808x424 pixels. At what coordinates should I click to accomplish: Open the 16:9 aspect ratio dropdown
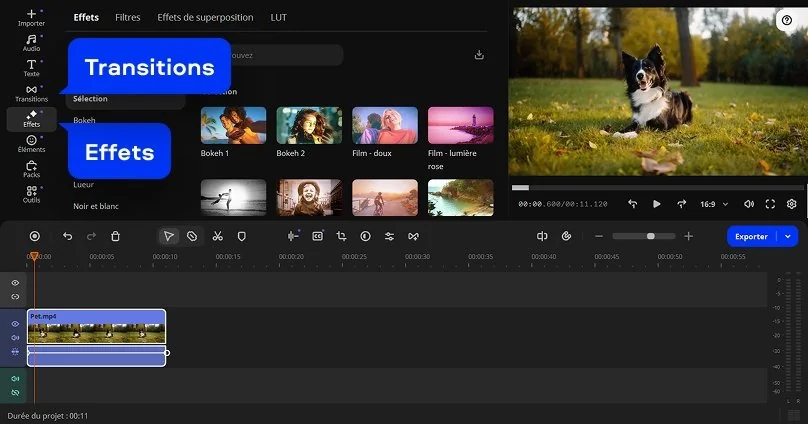click(x=712, y=204)
